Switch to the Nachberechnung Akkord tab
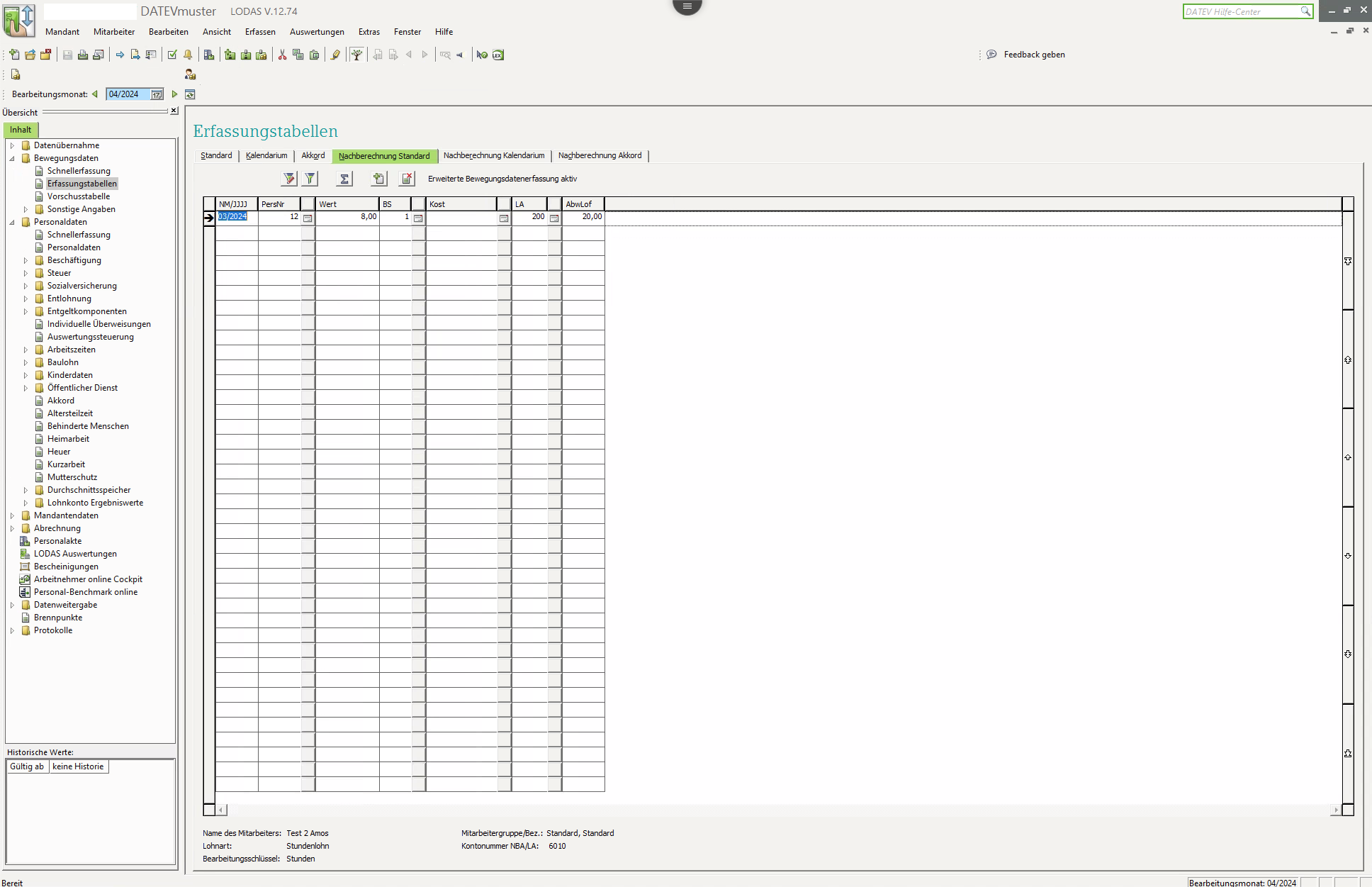The height and width of the screenshot is (887, 1372). [x=600, y=155]
